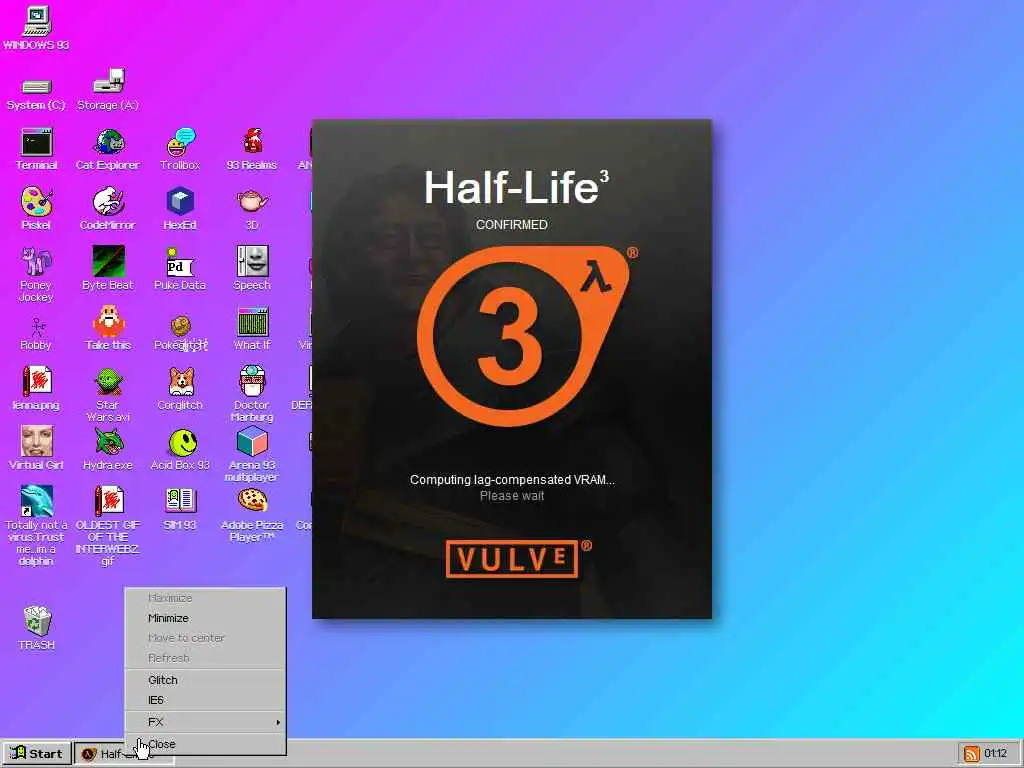Click the RSS feed tray icon
The image size is (1024, 768).
coord(971,754)
